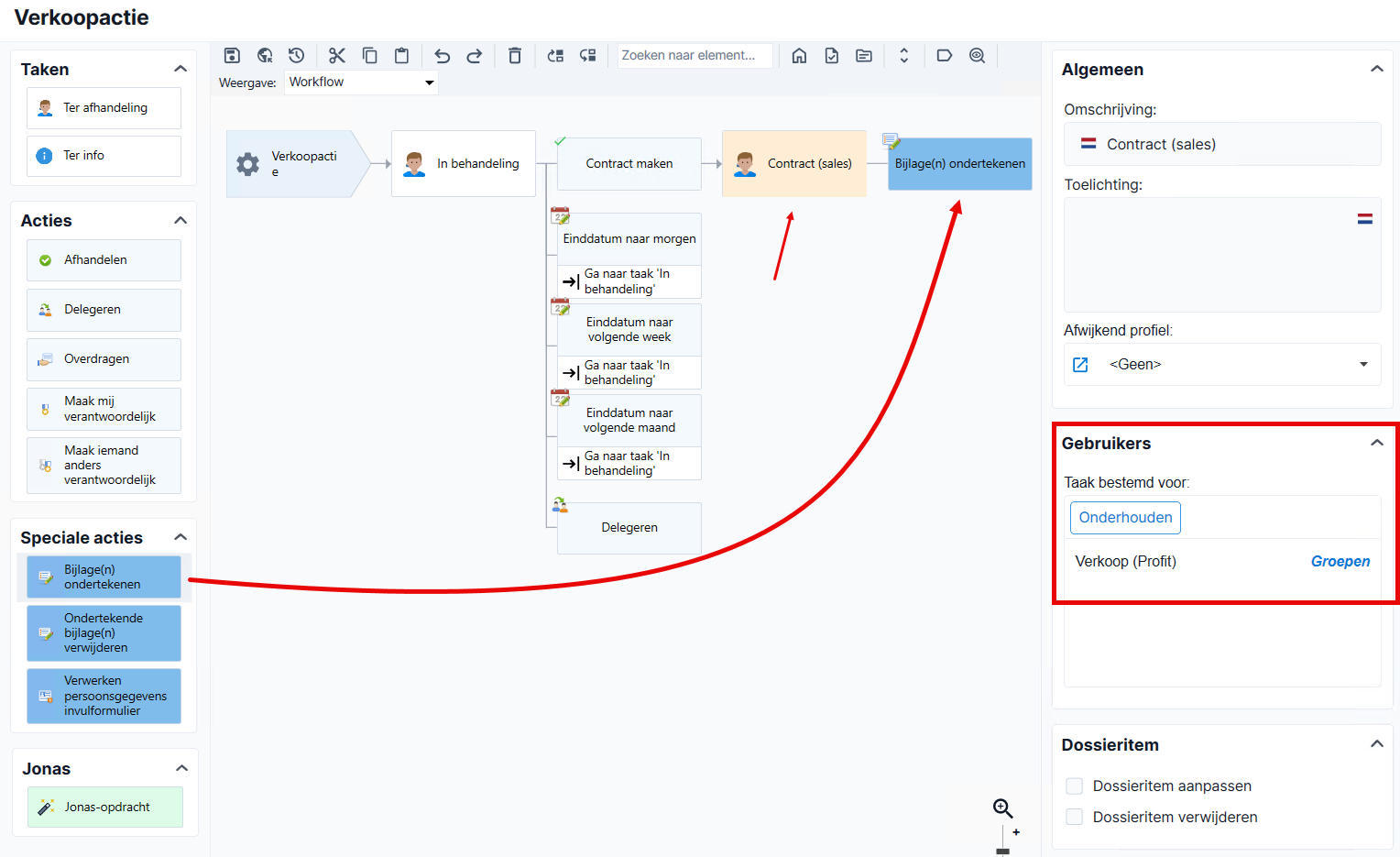The image size is (1400, 857).
Task: Open the Weergave Workflow dropdown
Action: (x=361, y=82)
